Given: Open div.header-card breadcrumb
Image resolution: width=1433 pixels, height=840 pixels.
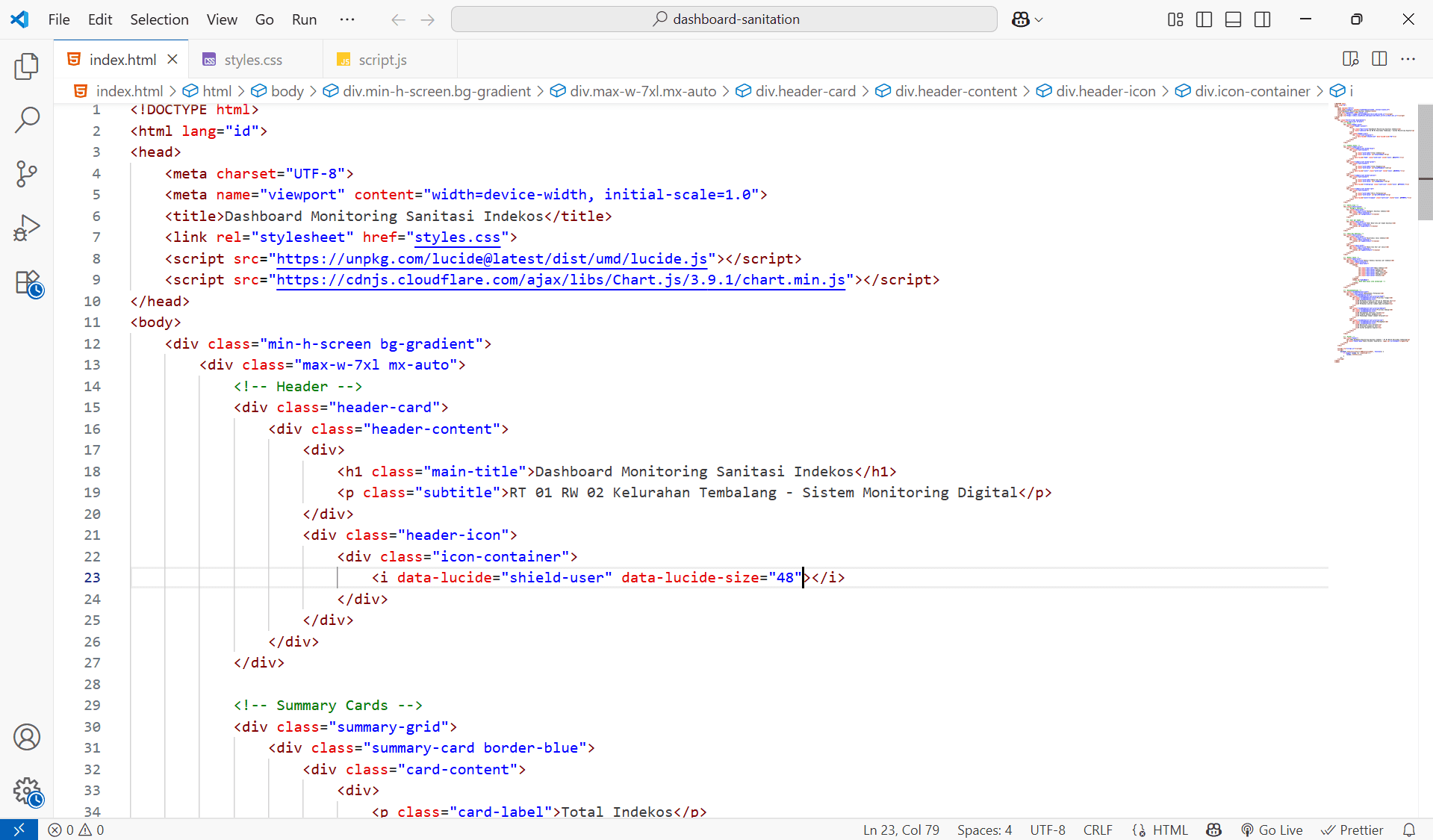Looking at the screenshot, I should click(x=796, y=91).
